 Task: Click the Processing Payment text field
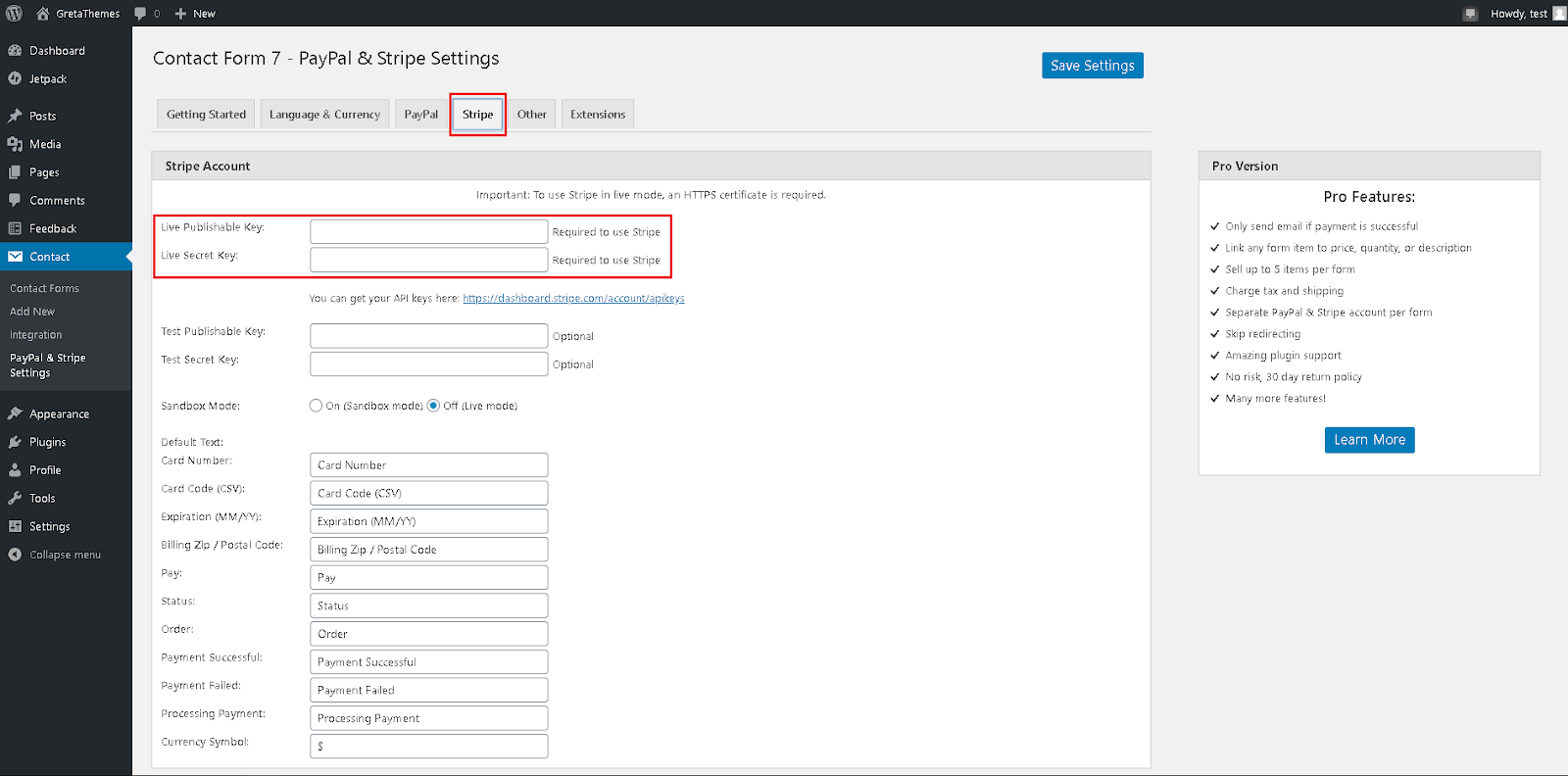coord(429,718)
